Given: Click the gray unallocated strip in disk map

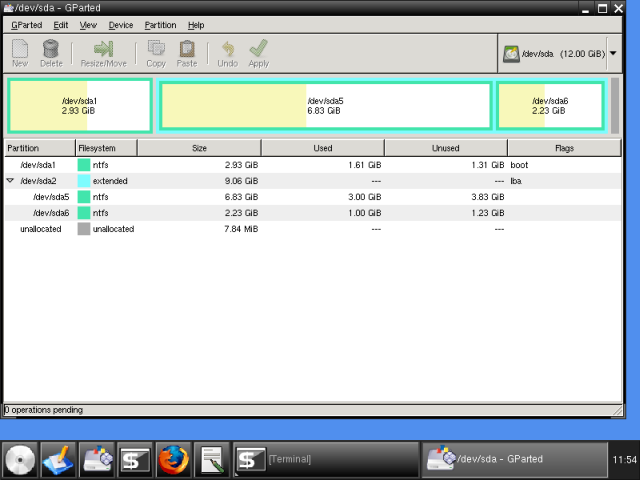Looking at the screenshot, I should click(x=615, y=106).
